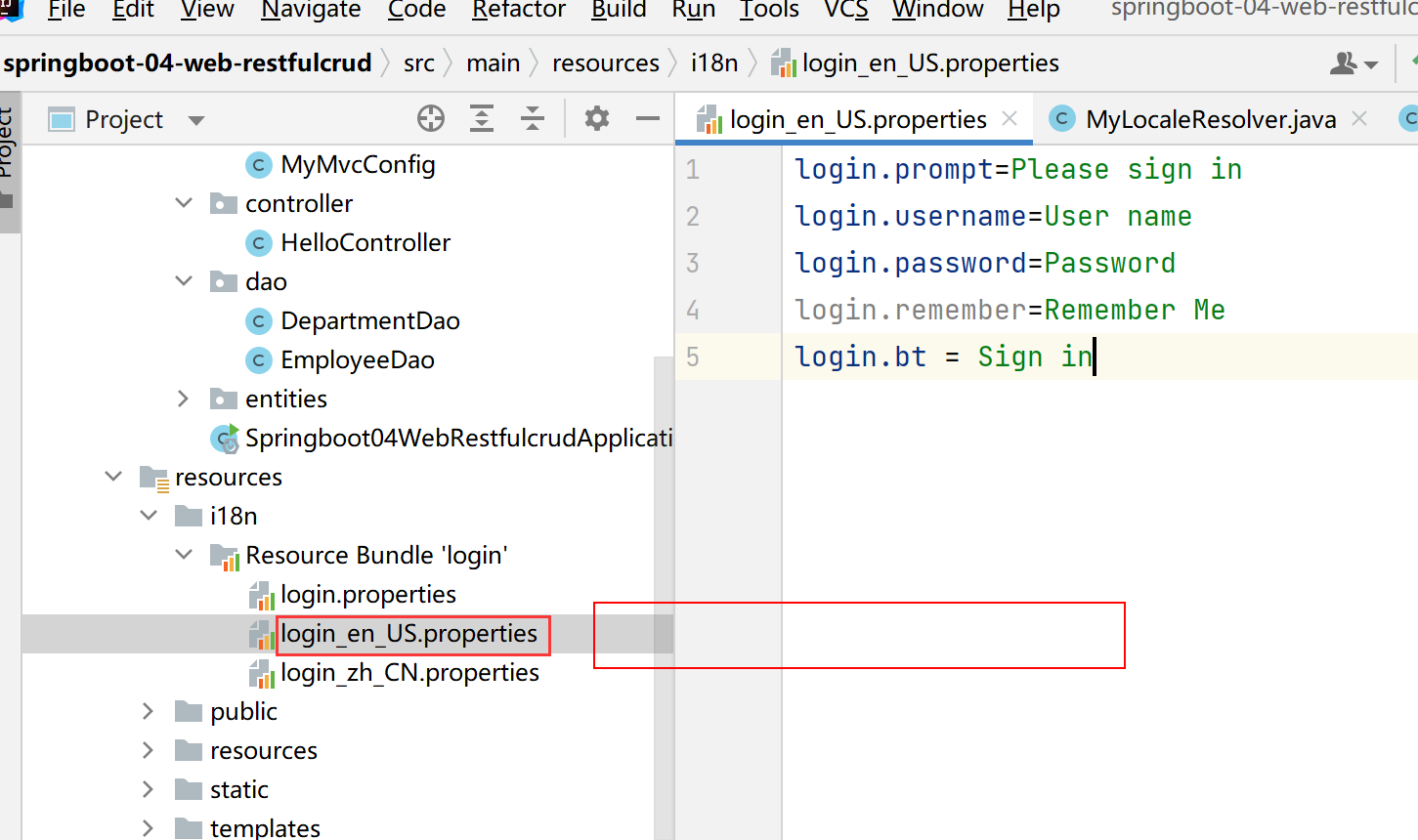Screen dimensions: 1418x840
Task: Expand the nested resources folder
Action: pyautogui.click(x=148, y=750)
